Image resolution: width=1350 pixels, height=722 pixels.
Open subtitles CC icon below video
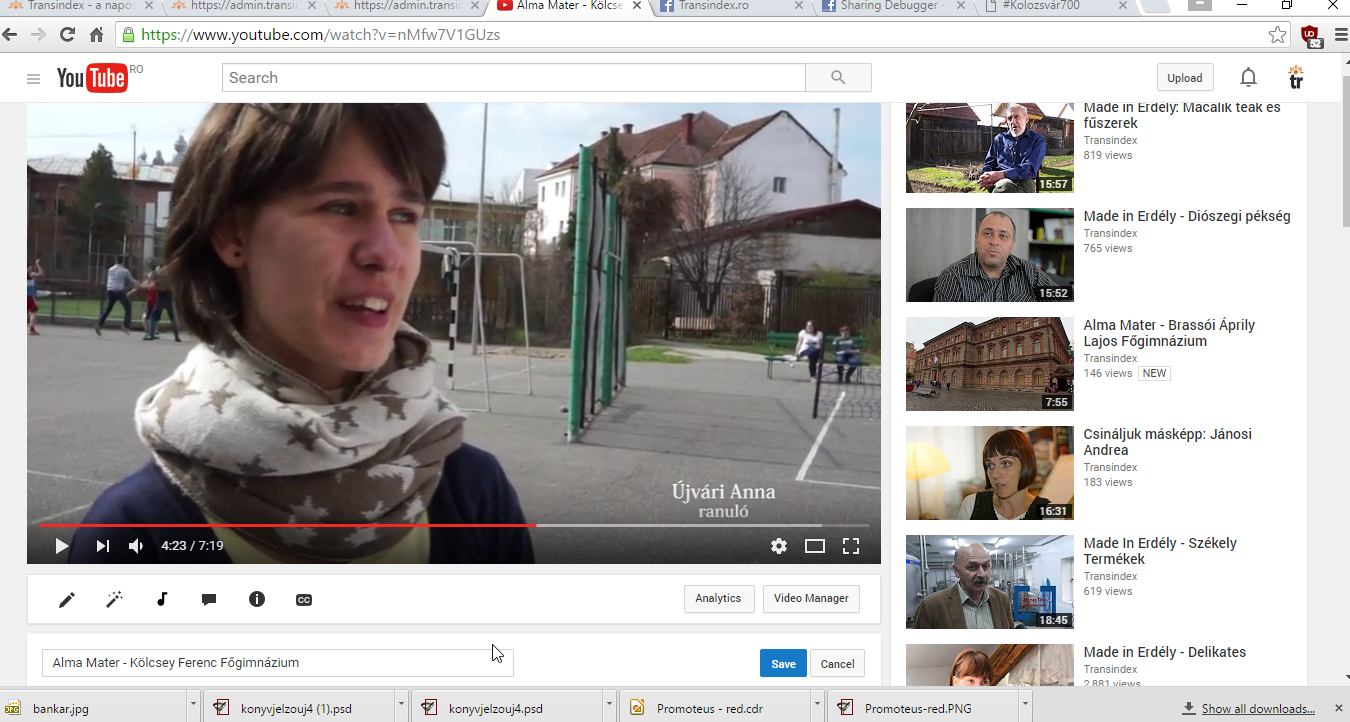coord(304,600)
